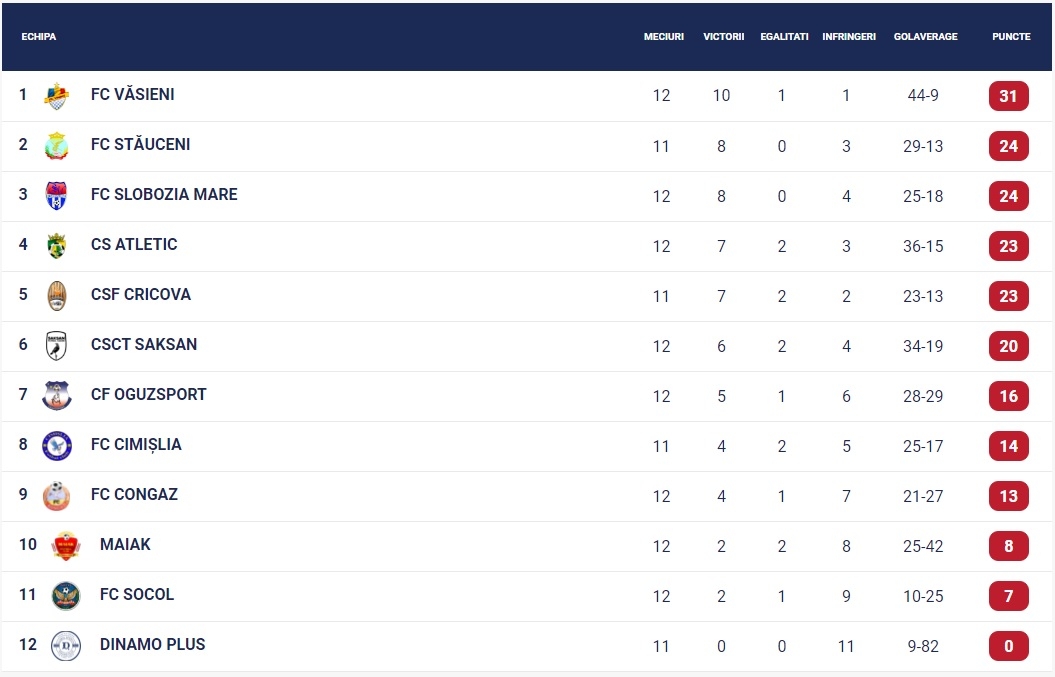
Task: Click the VICTORII column header
Action: [x=723, y=36]
